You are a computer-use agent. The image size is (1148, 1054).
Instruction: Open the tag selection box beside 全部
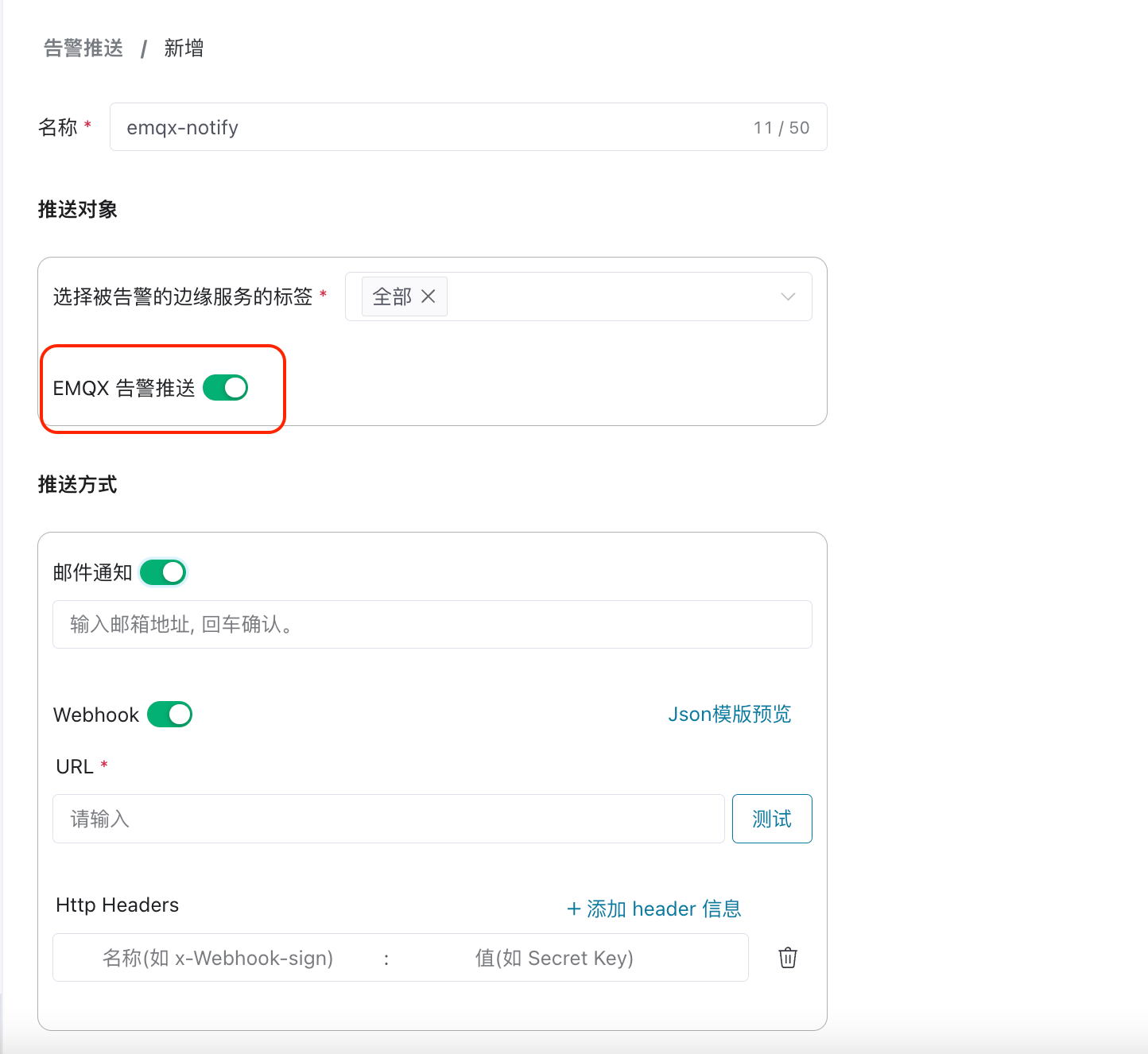(612, 296)
